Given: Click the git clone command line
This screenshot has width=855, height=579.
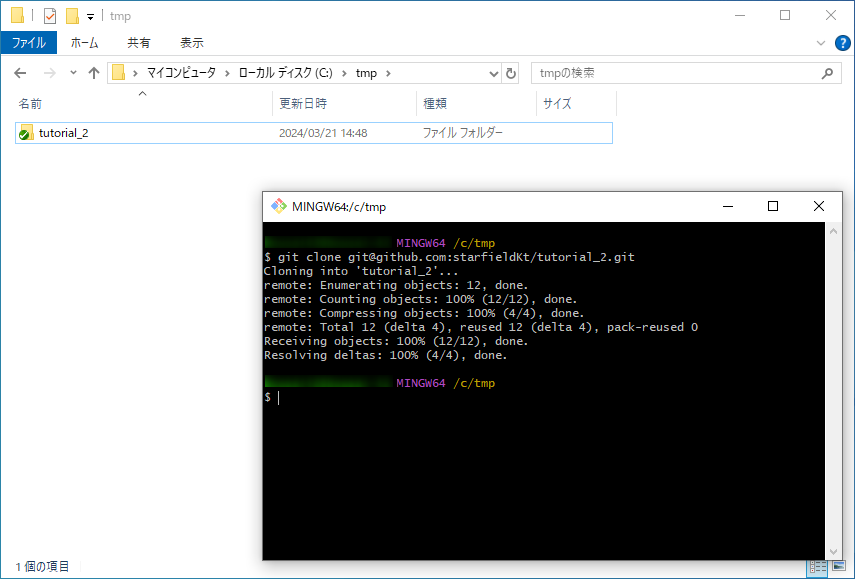Looking at the screenshot, I should (x=449, y=257).
